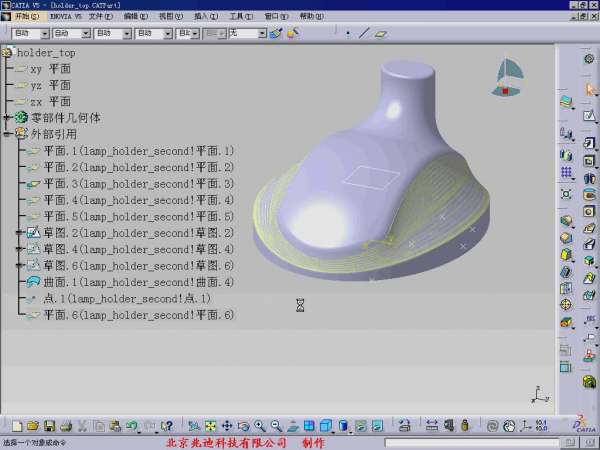Expand the 草图.2 sketch node
Viewport: 600px width, 450px height.
click(19, 233)
